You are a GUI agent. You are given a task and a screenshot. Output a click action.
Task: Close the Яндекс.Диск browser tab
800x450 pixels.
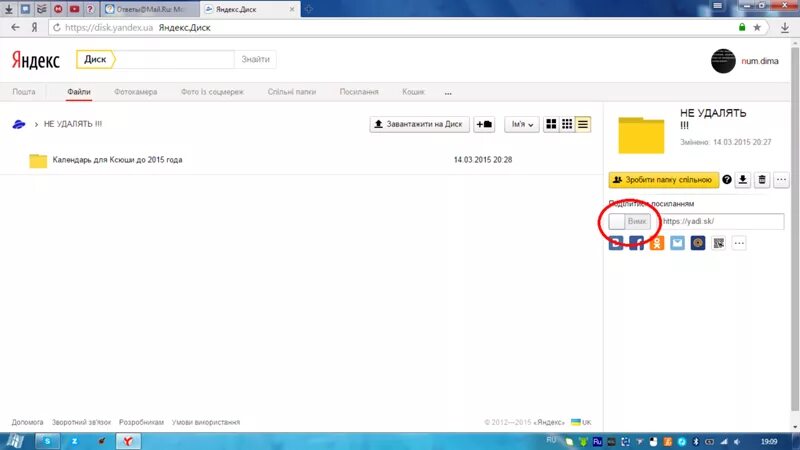click(x=292, y=9)
